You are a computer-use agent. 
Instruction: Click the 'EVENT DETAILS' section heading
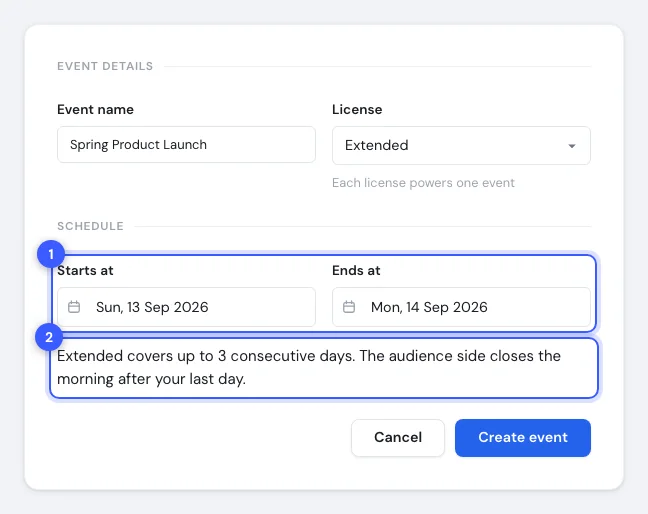105,66
